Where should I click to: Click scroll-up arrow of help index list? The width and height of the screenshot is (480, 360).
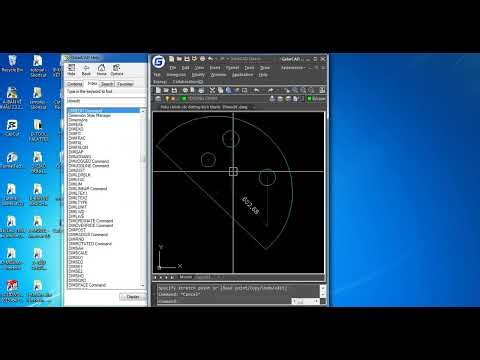tap(143, 111)
